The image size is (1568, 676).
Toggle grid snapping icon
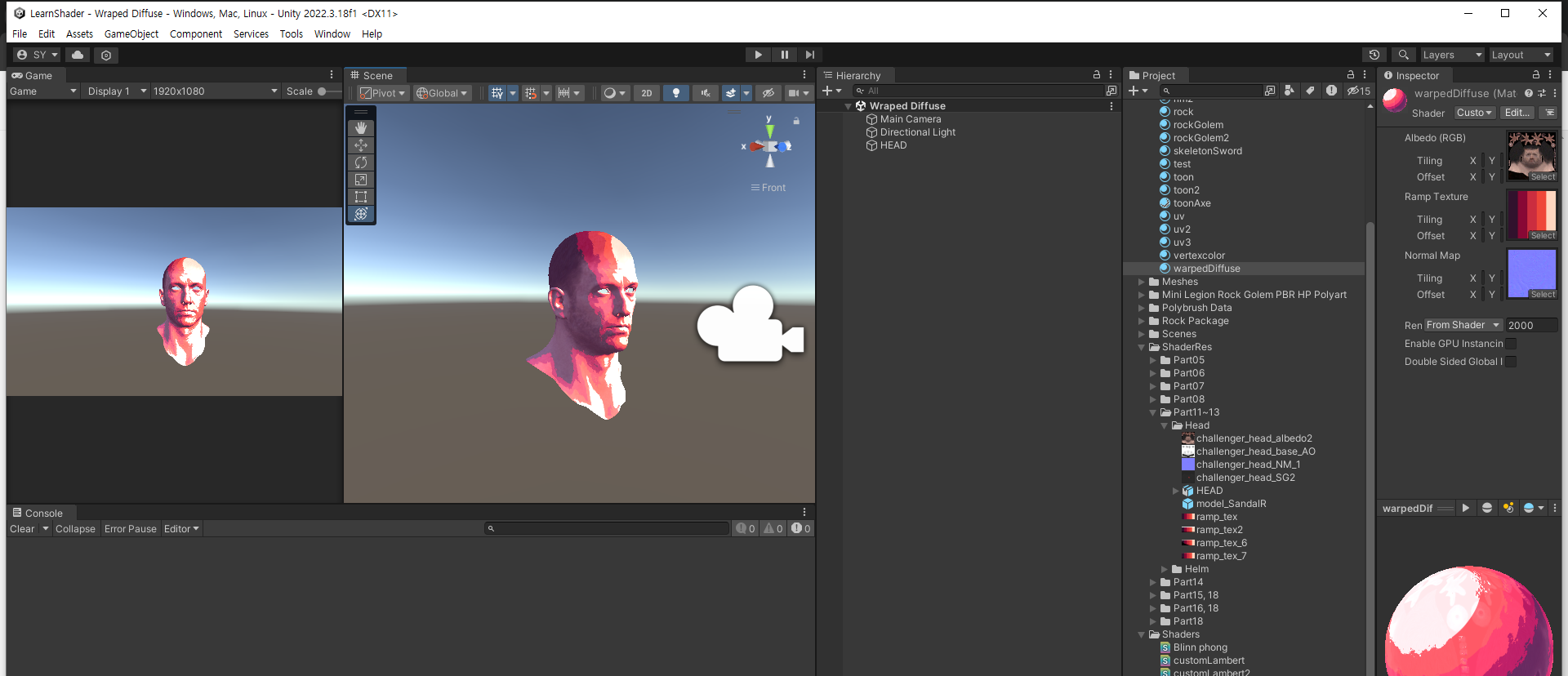coord(531,93)
